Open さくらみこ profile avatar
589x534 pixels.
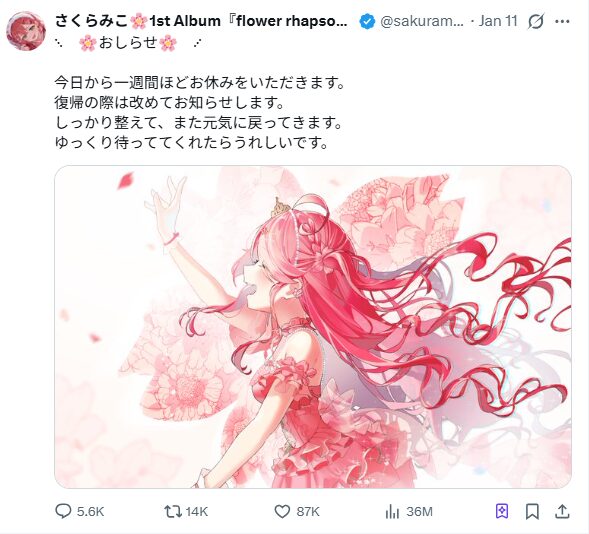pos(26,31)
